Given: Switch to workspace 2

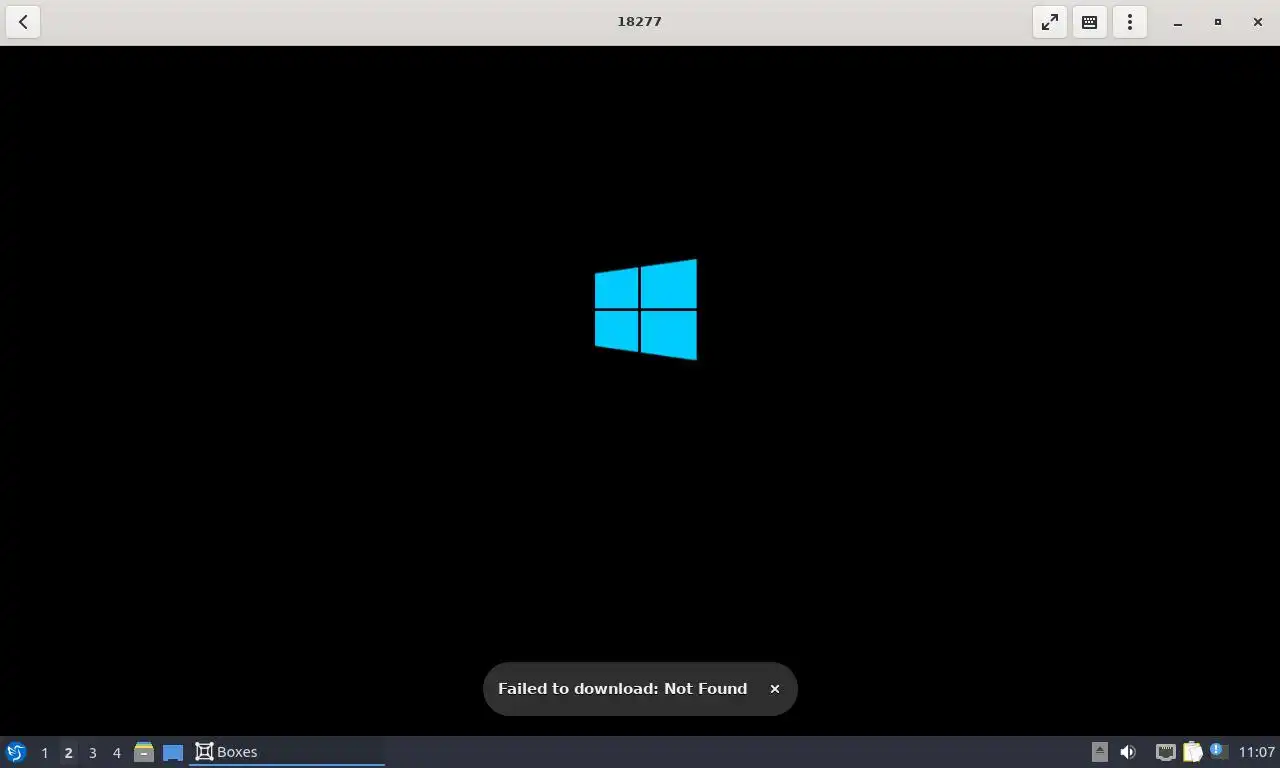Looking at the screenshot, I should [68, 753].
